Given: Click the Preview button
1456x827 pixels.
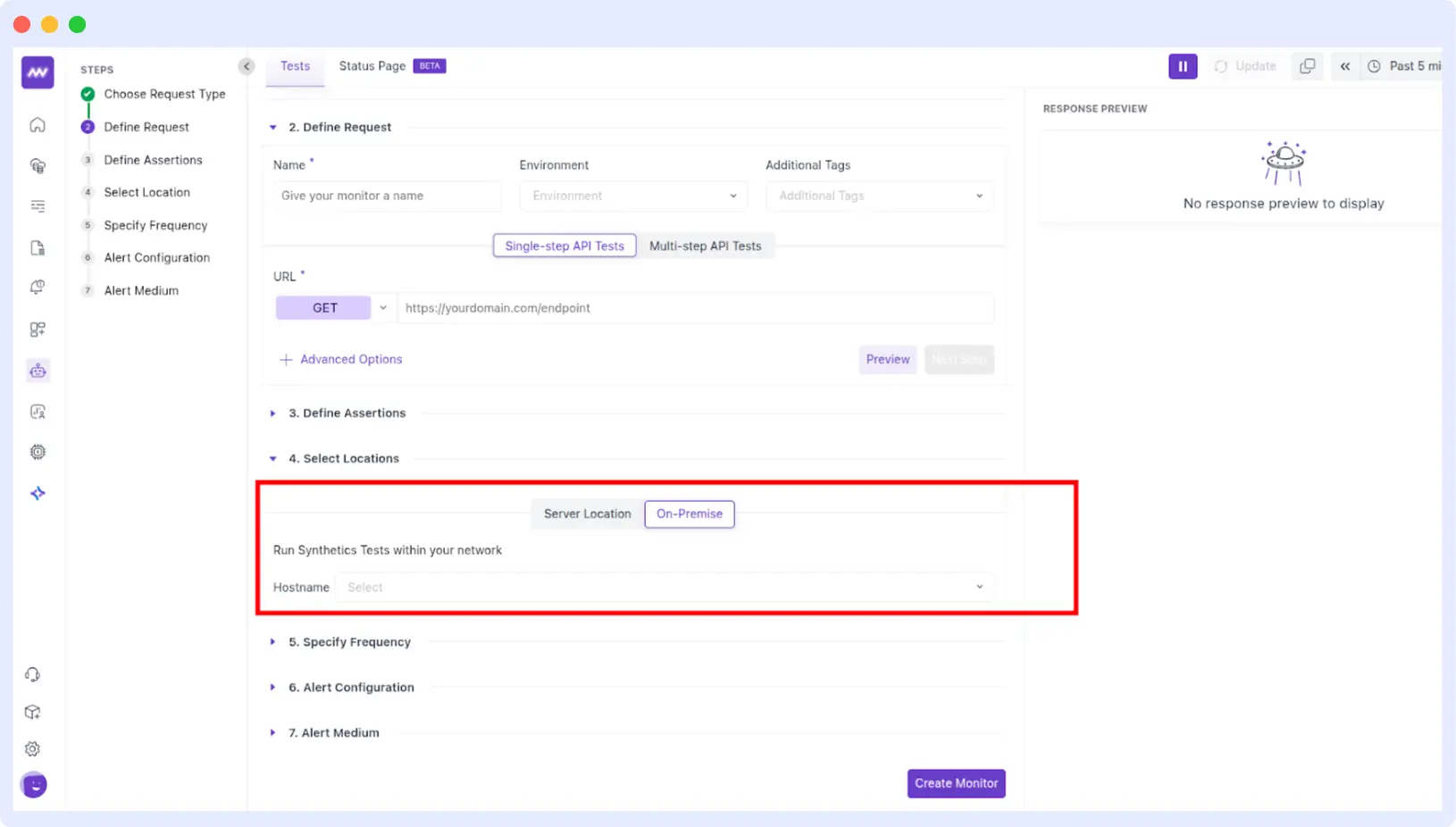Looking at the screenshot, I should pos(887,359).
